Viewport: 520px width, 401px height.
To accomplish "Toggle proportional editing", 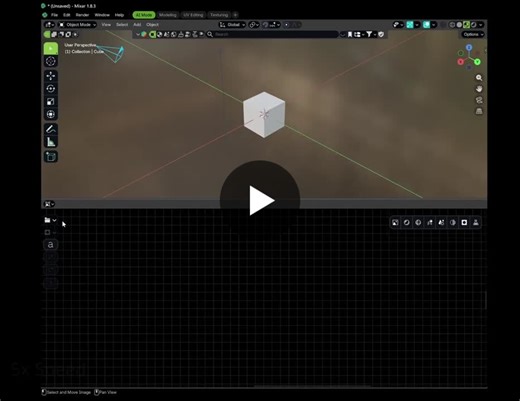I will point(286,25).
